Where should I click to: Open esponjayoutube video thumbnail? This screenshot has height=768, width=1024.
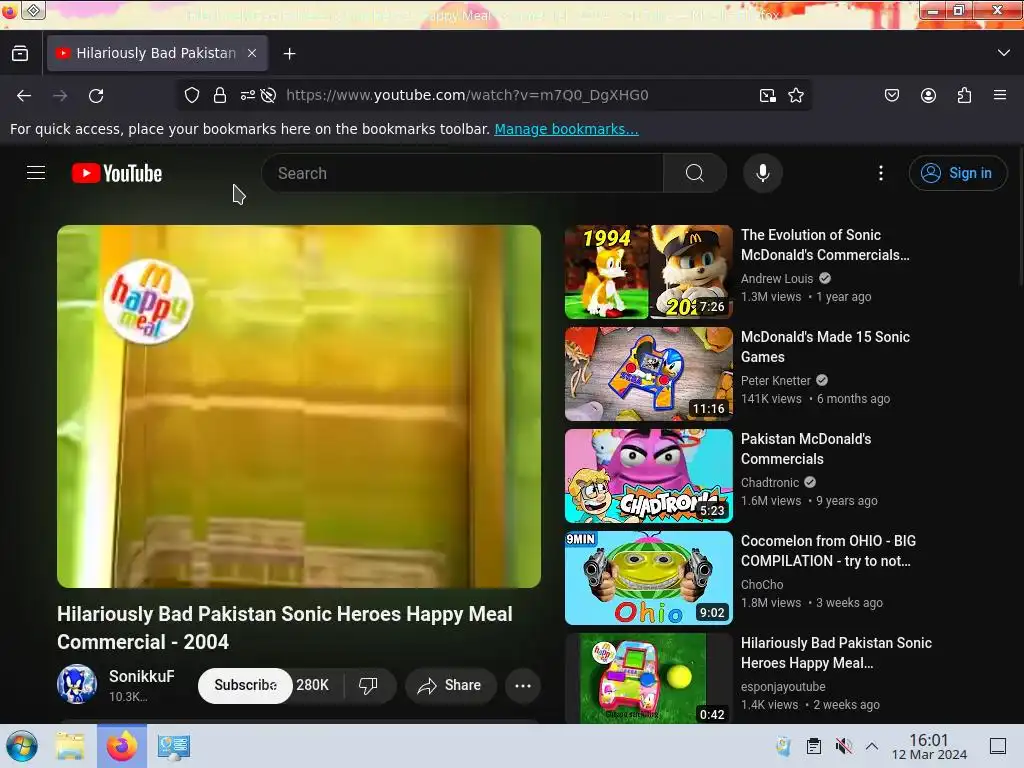coord(648,678)
